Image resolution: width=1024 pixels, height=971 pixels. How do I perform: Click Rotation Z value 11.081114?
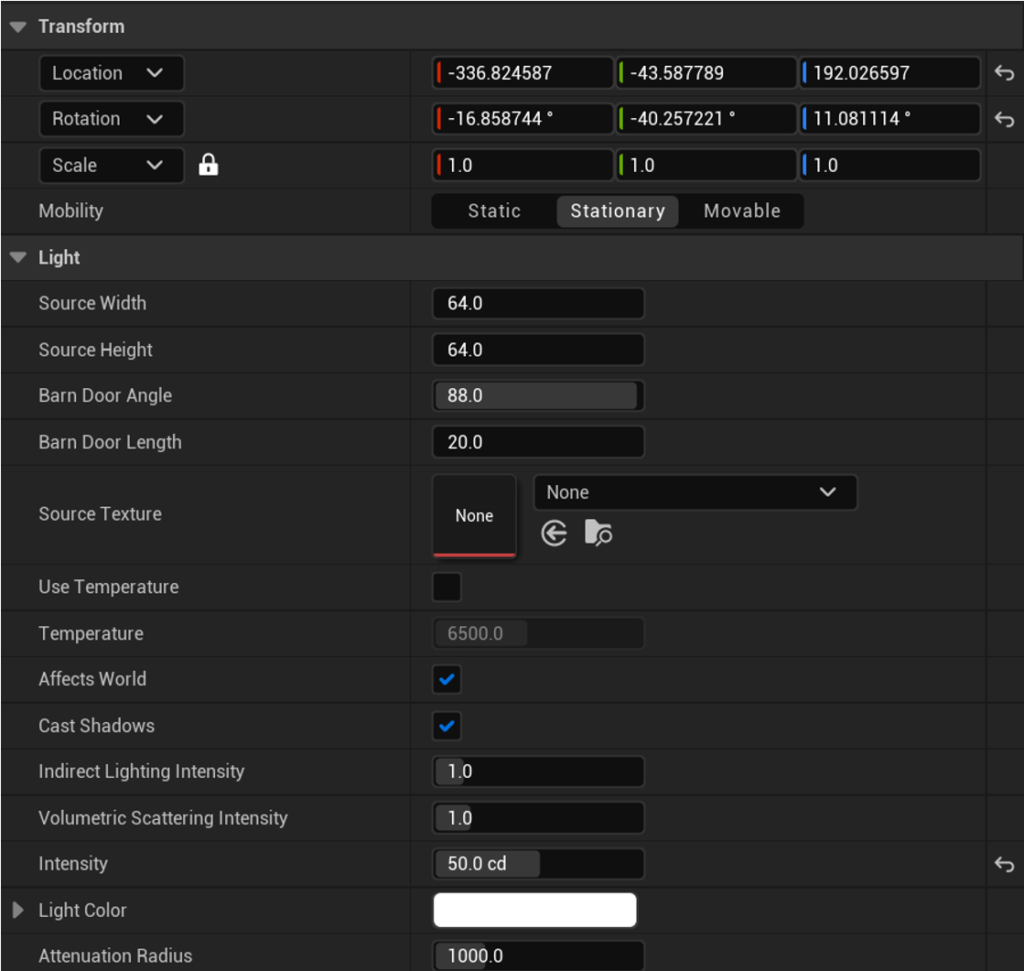tap(889, 119)
